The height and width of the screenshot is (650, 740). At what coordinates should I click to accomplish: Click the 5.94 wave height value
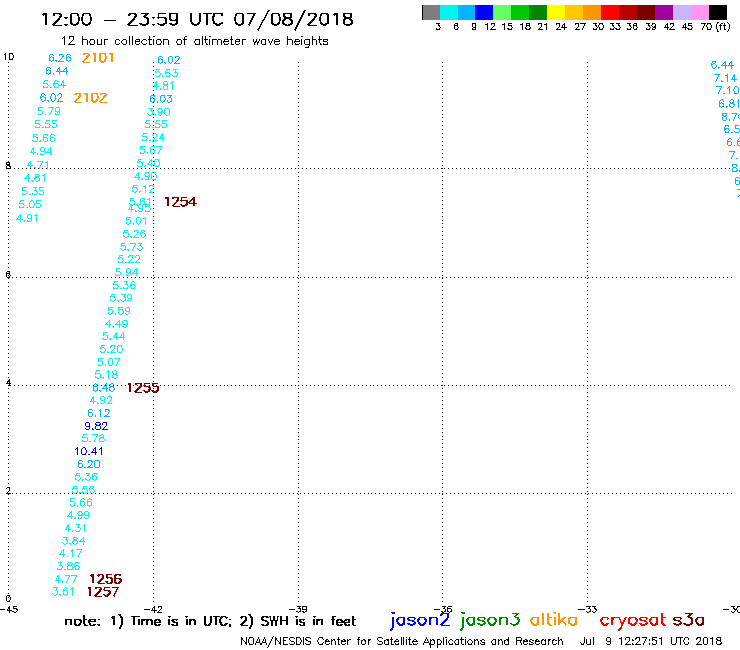coord(126,272)
